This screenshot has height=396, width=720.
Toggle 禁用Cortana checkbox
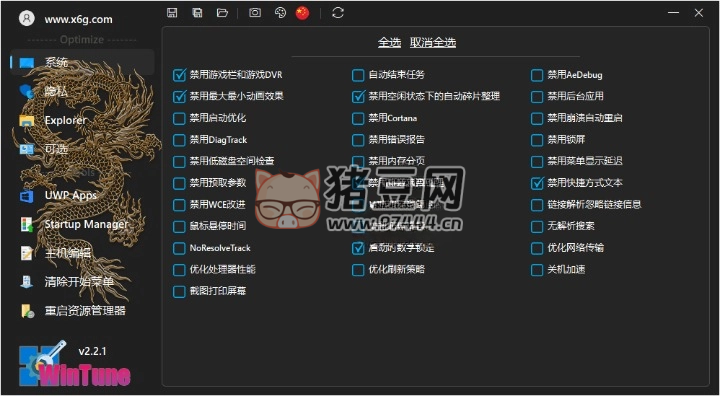358,119
